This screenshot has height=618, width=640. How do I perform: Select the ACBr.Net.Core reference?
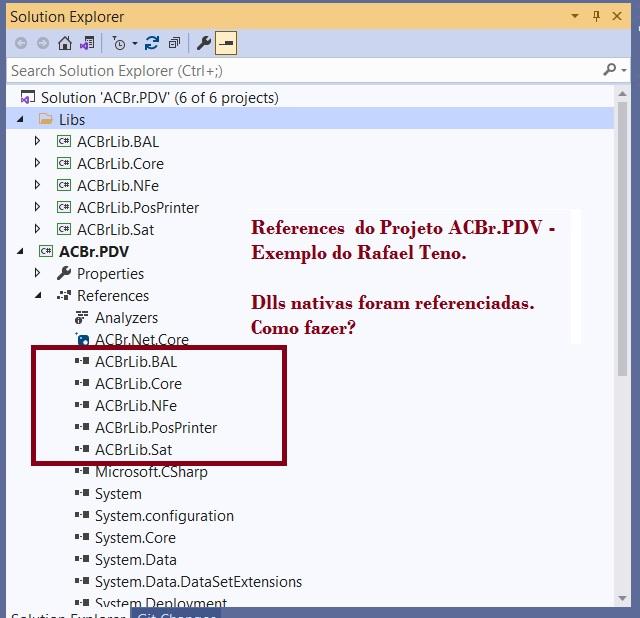coord(142,340)
